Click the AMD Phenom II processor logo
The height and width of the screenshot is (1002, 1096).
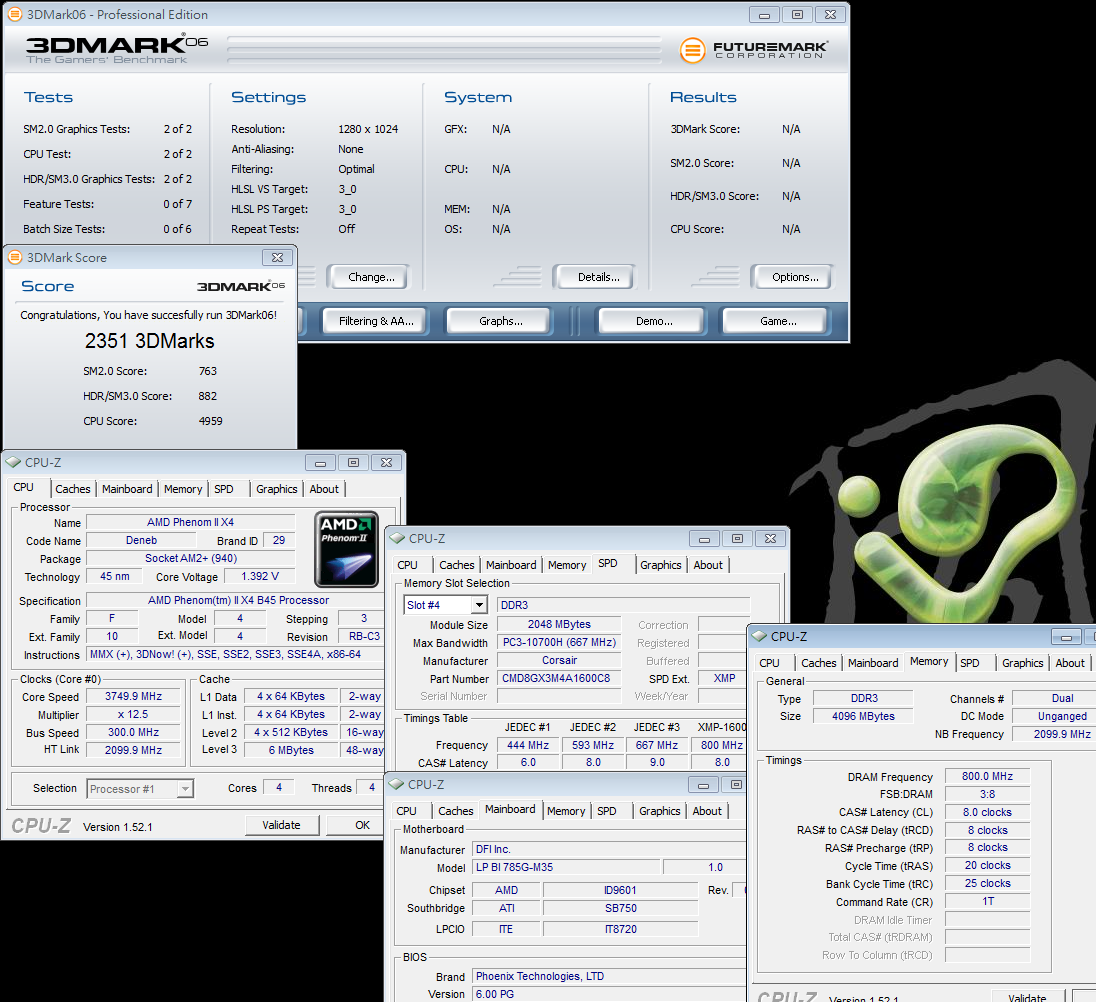point(346,549)
